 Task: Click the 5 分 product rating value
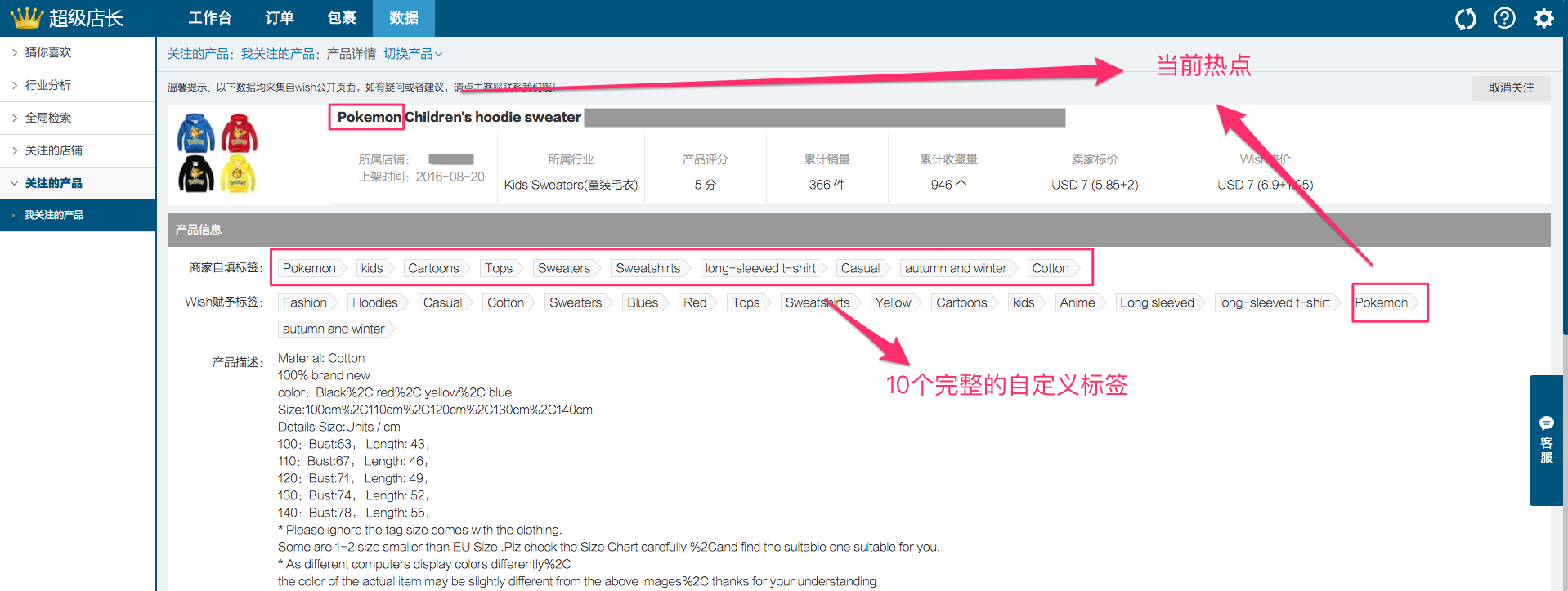tap(705, 185)
